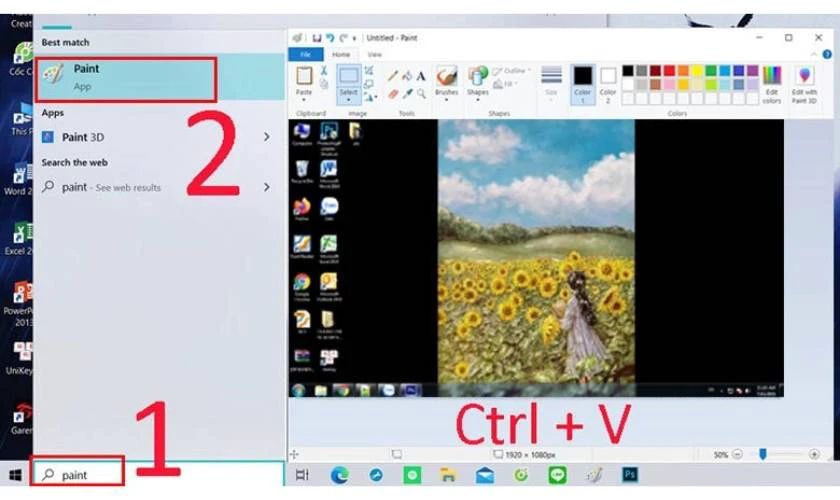Open Photoshop from the taskbar

pyautogui.click(x=629, y=475)
